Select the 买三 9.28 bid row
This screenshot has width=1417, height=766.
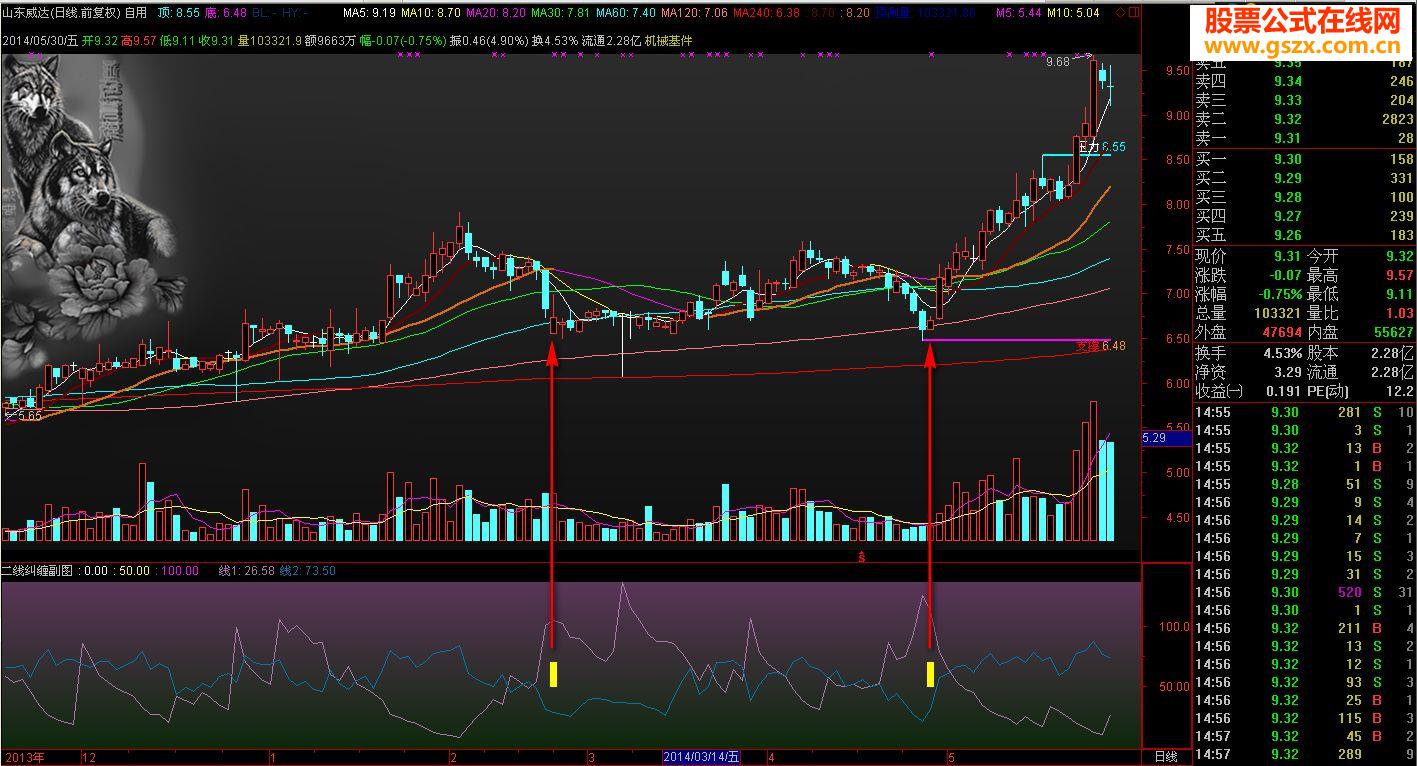click(x=1305, y=197)
